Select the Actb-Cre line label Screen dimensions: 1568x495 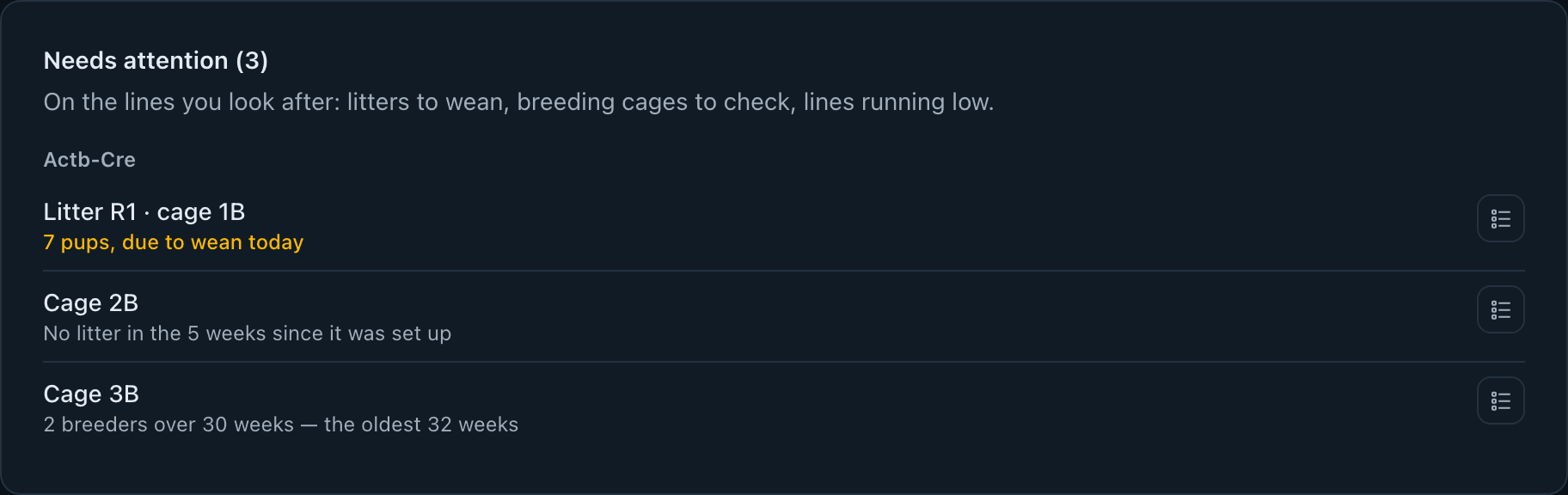[x=89, y=160]
